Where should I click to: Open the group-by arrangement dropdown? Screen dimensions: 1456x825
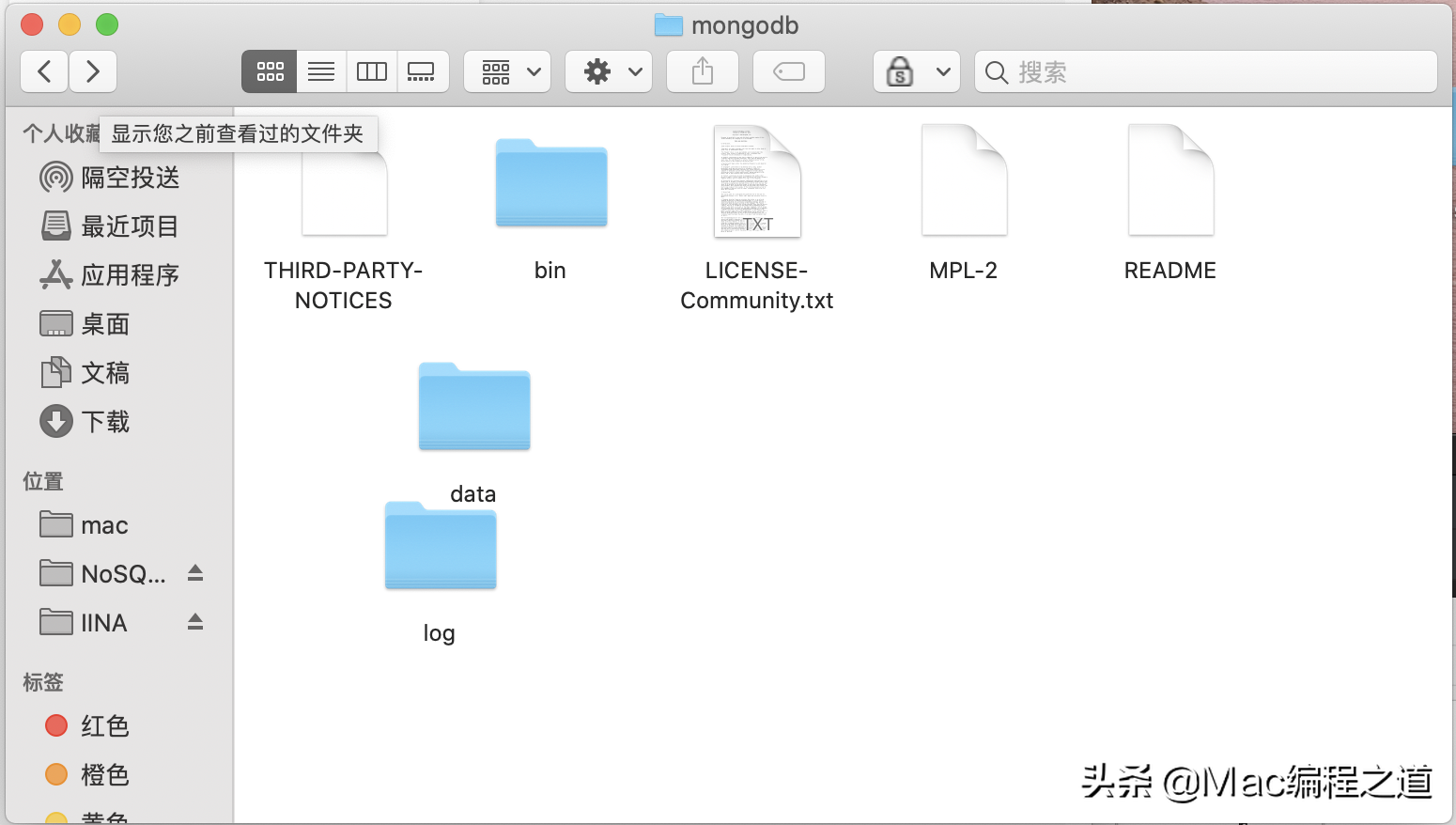pyautogui.click(x=507, y=71)
